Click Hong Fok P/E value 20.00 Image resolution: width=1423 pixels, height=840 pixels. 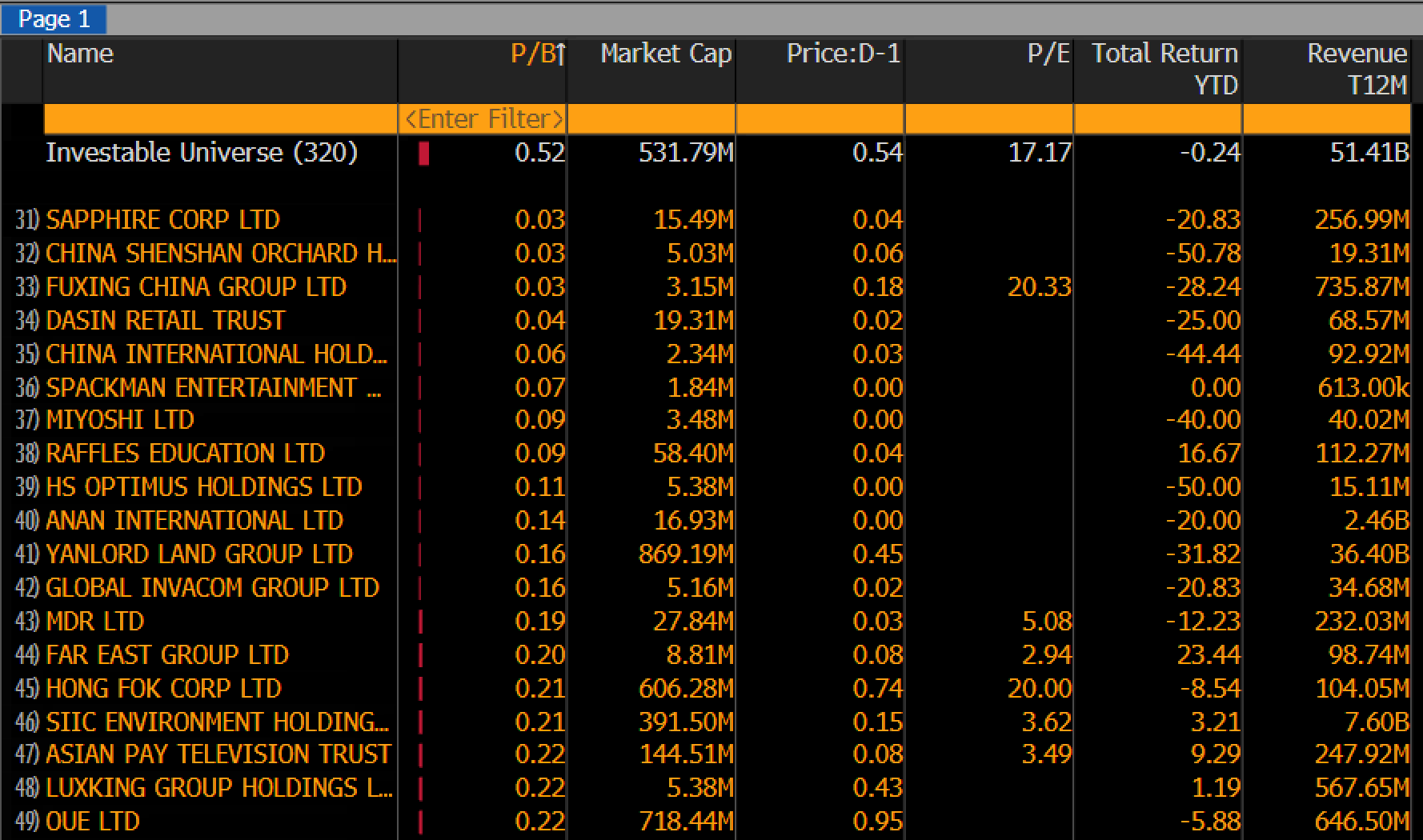click(1040, 688)
